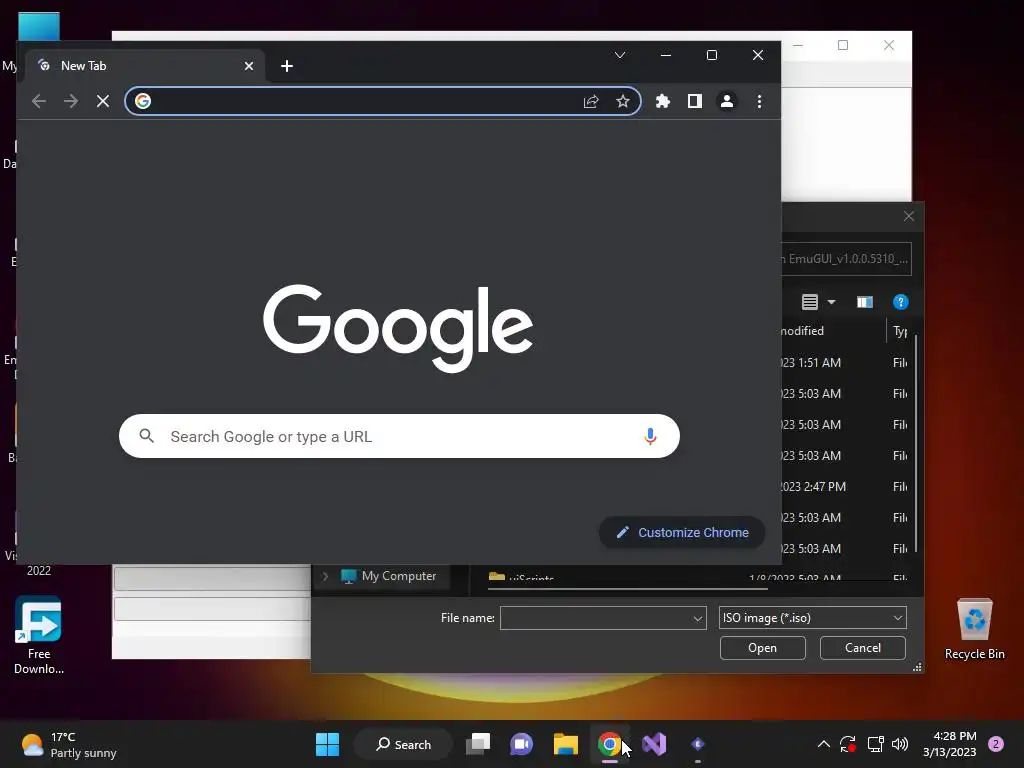Toggle preview pane icon in file dialog
1024x768 pixels.
pos(865,302)
